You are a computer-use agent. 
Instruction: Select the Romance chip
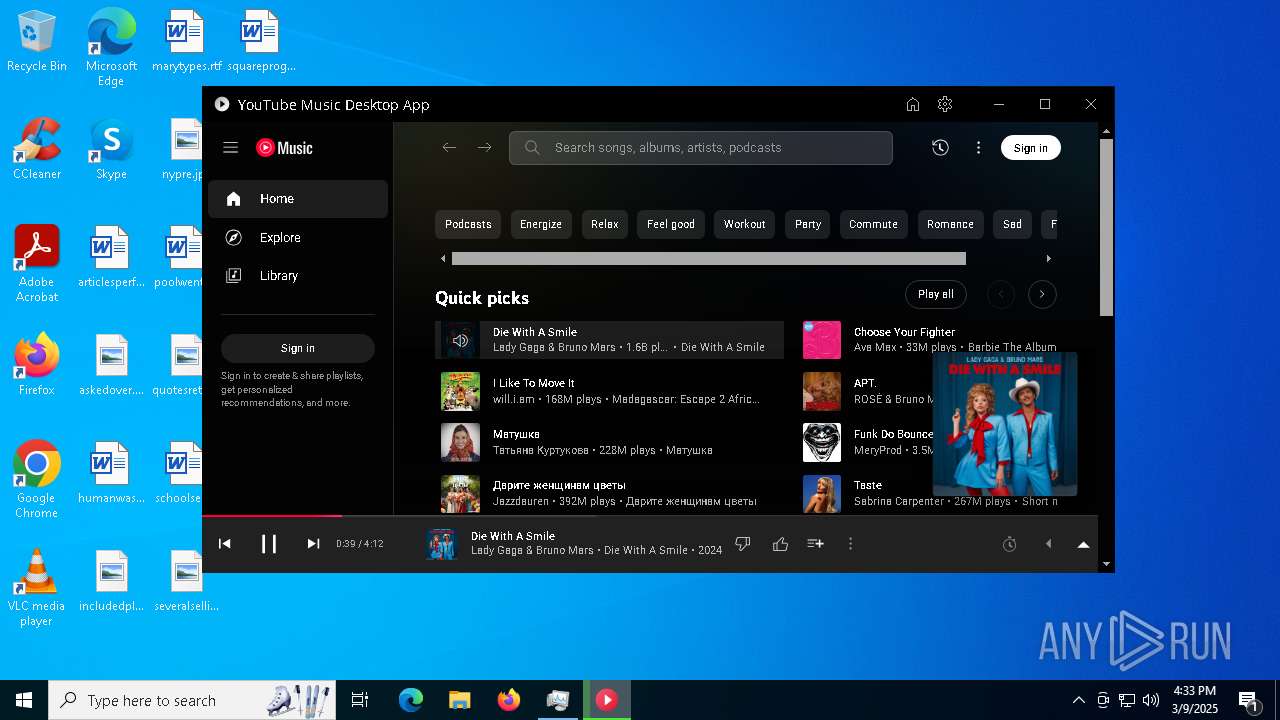tap(950, 225)
